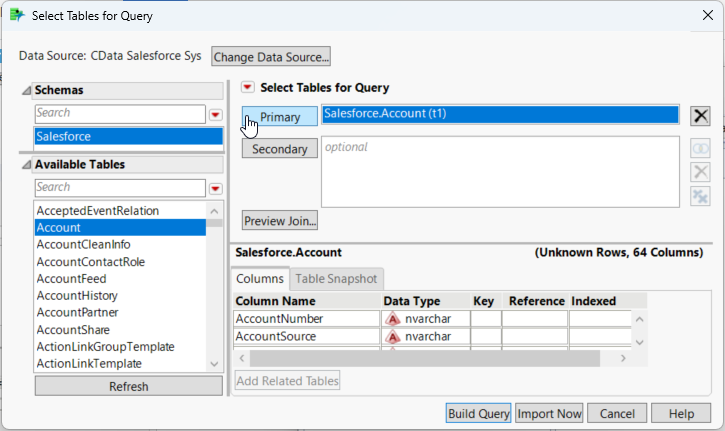The image size is (725, 431).
Task: Select AccountContactRole in Available Tables
Action: click(x=91, y=262)
